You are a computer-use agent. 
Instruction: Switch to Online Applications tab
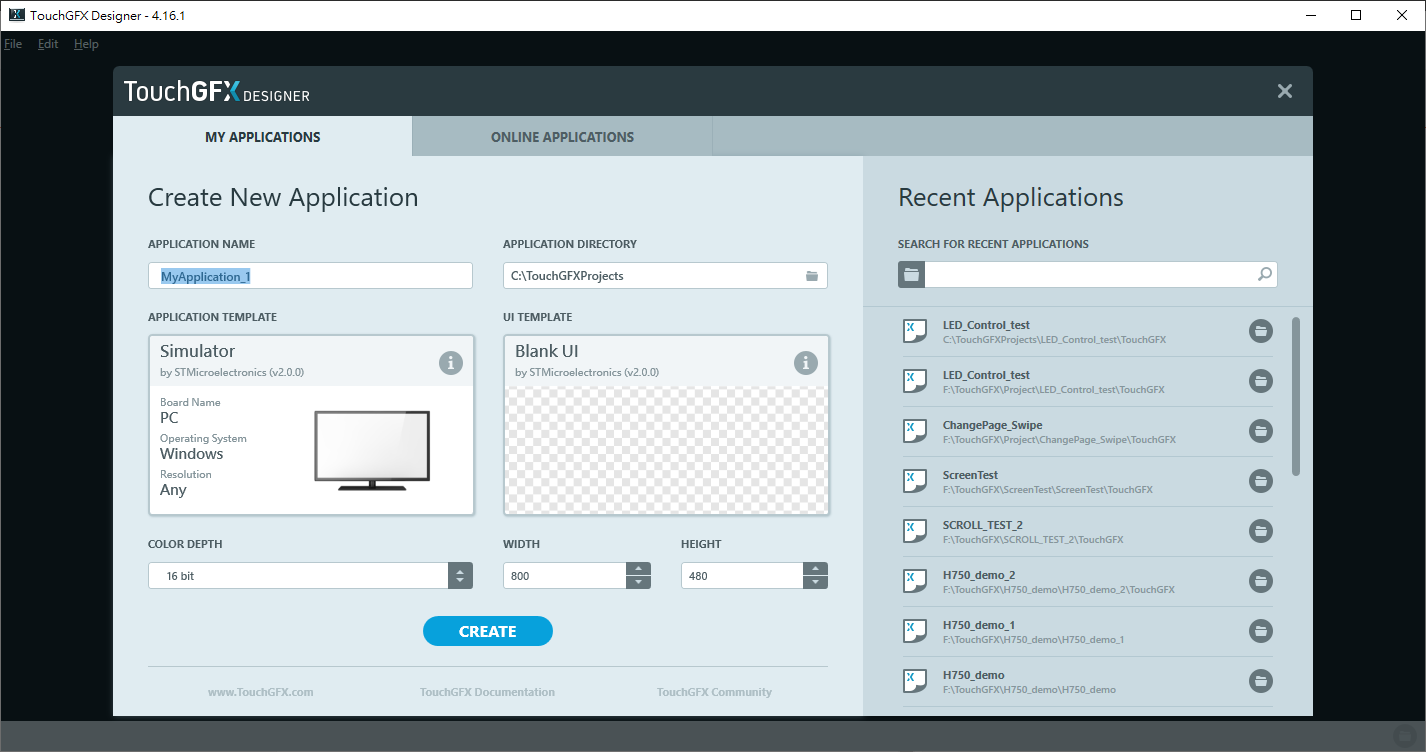pyautogui.click(x=562, y=137)
